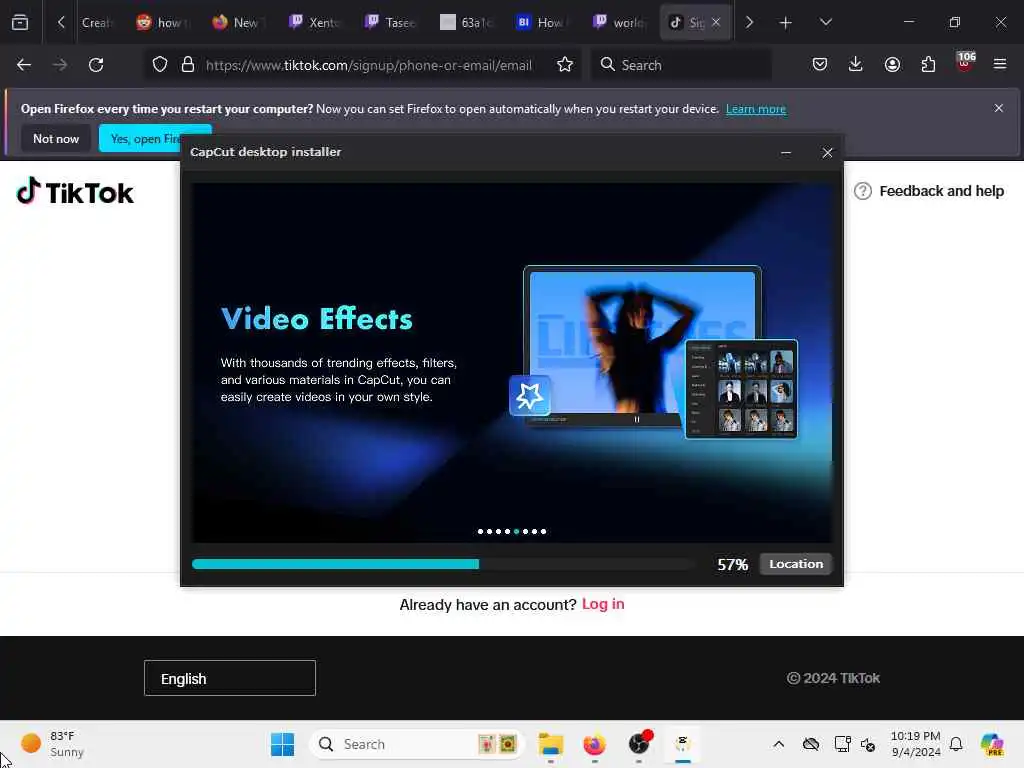The image size is (1024, 768).
Task: Open Firefox downloads panel
Action: [856, 65]
